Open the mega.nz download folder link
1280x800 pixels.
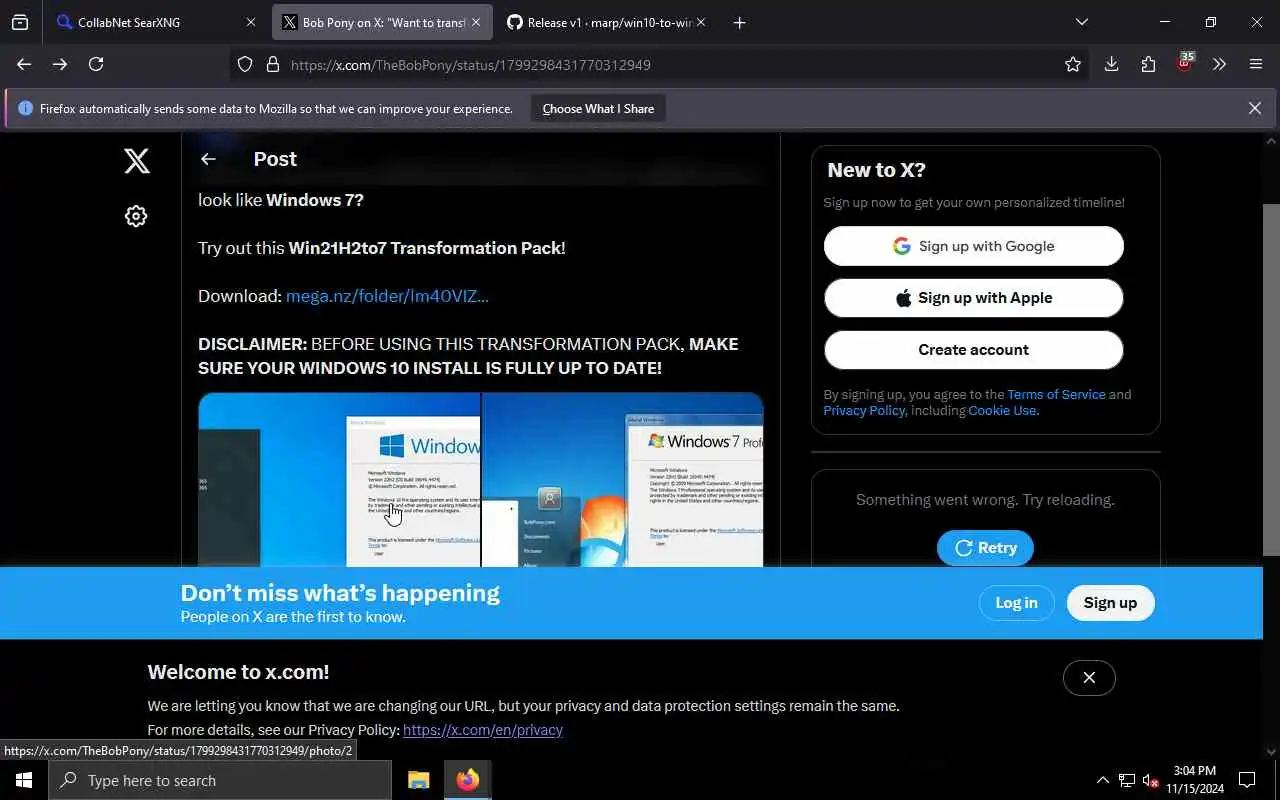coord(387,296)
